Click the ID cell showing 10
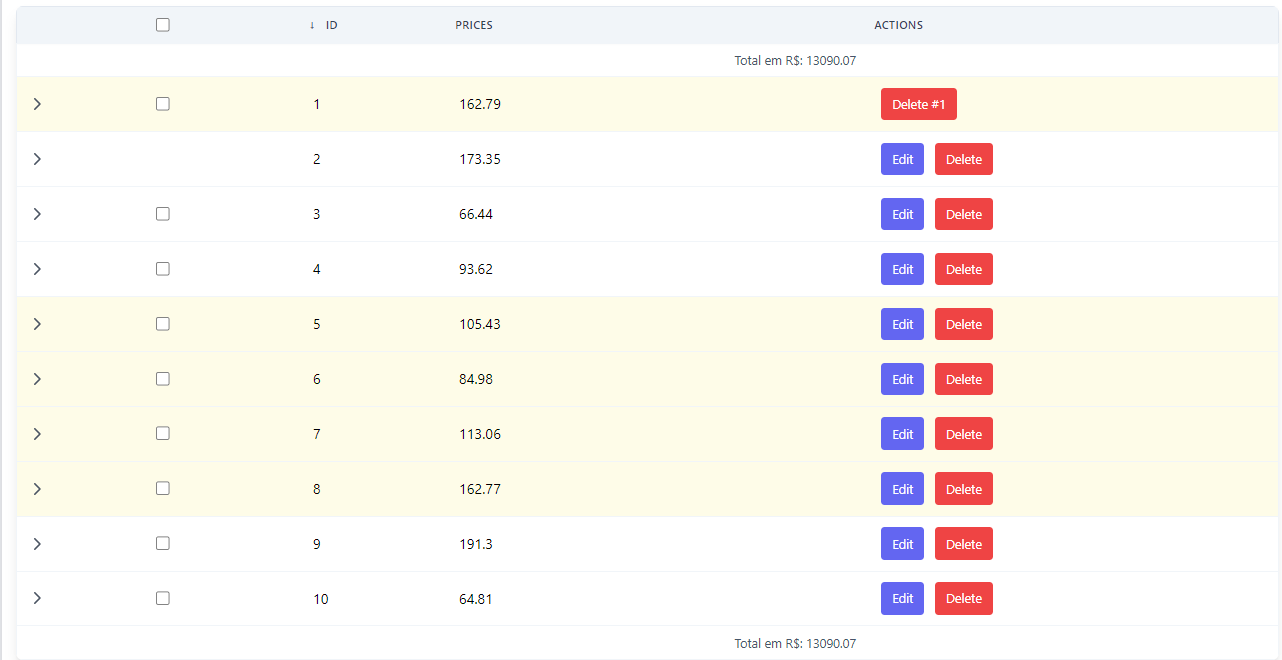The height and width of the screenshot is (660, 1282). coord(320,599)
